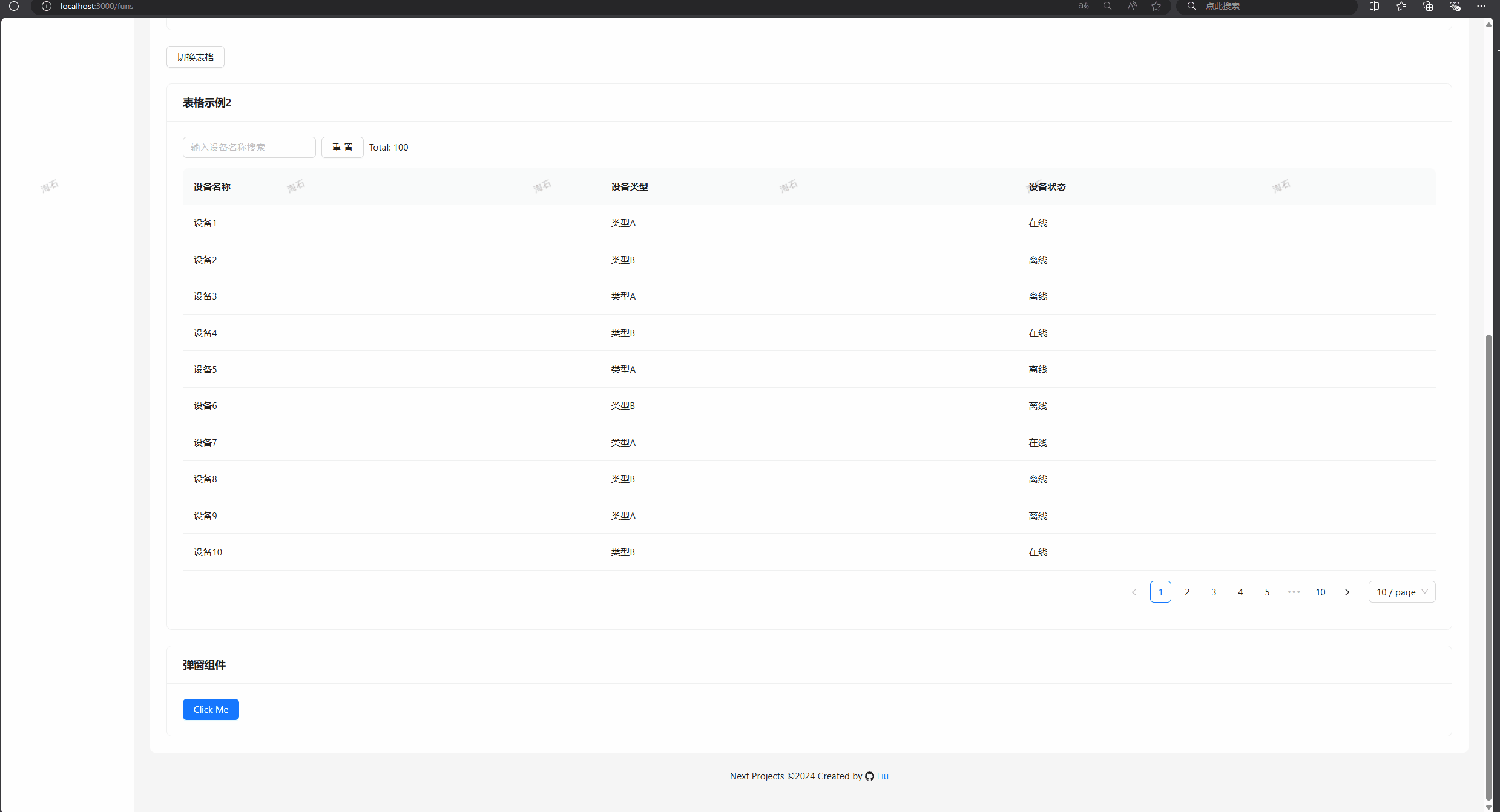Open the split screen icon
1500x812 pixels.
(x=1374, y=6)
